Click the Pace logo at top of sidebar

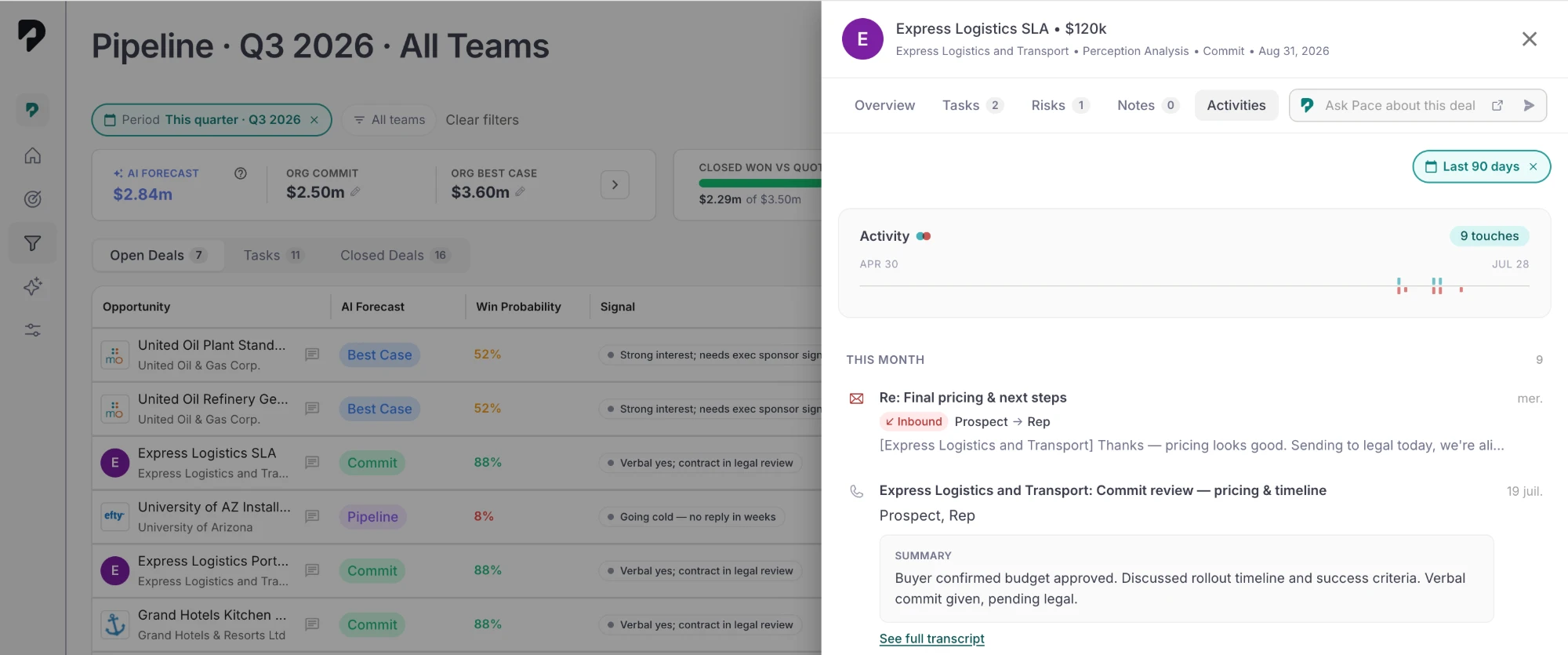[x=32, y=35]
